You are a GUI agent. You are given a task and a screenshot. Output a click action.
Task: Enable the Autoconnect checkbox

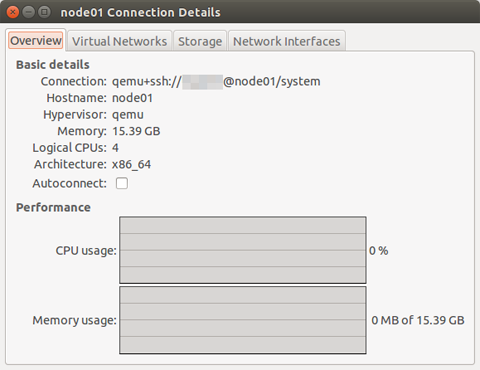point(122,183)
